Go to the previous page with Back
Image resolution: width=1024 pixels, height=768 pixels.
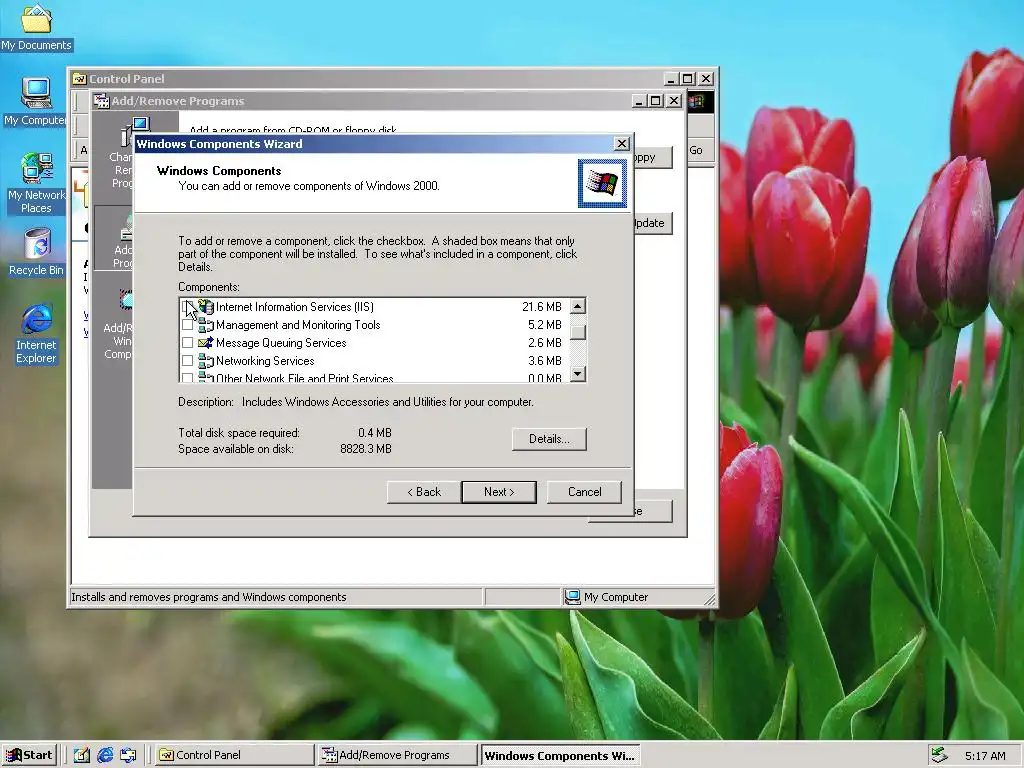click(x=424, y=492)
